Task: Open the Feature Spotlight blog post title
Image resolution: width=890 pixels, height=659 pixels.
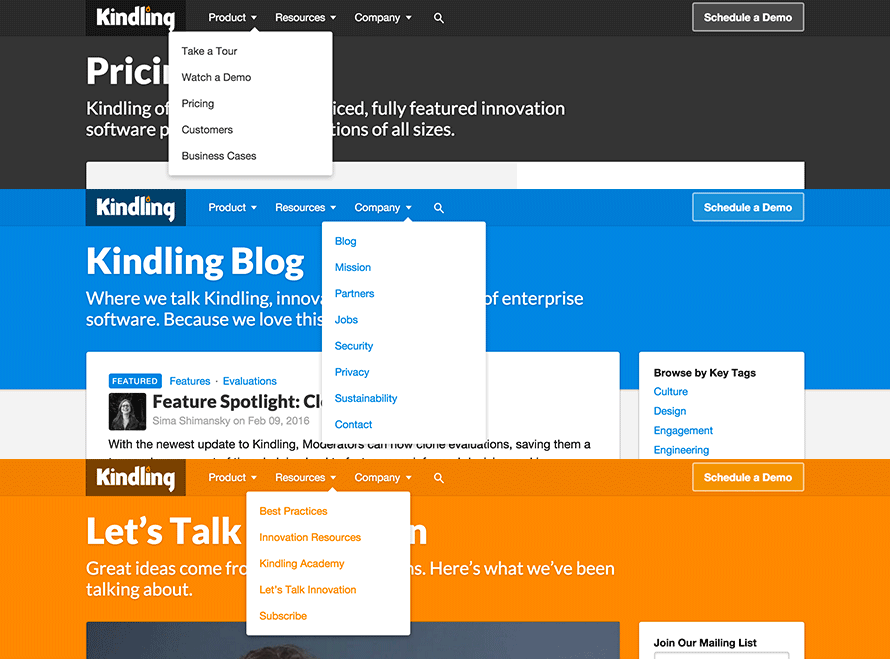Action: coord(238,402)
